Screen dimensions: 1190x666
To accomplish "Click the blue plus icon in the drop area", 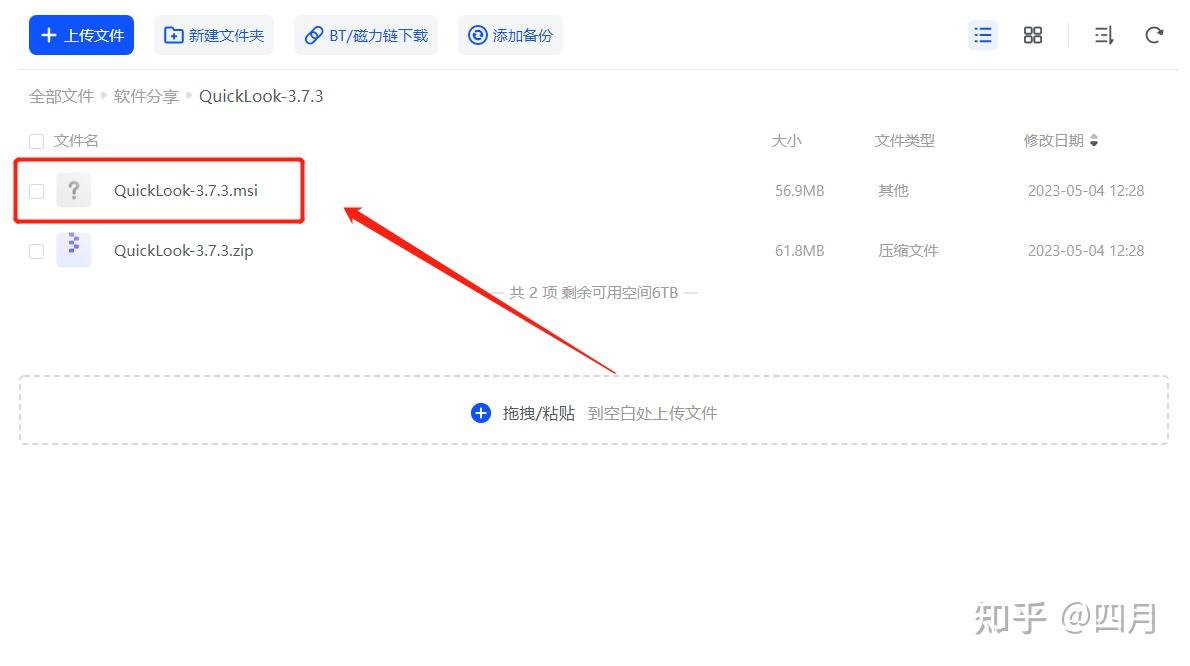I will [x=480, y=413].
